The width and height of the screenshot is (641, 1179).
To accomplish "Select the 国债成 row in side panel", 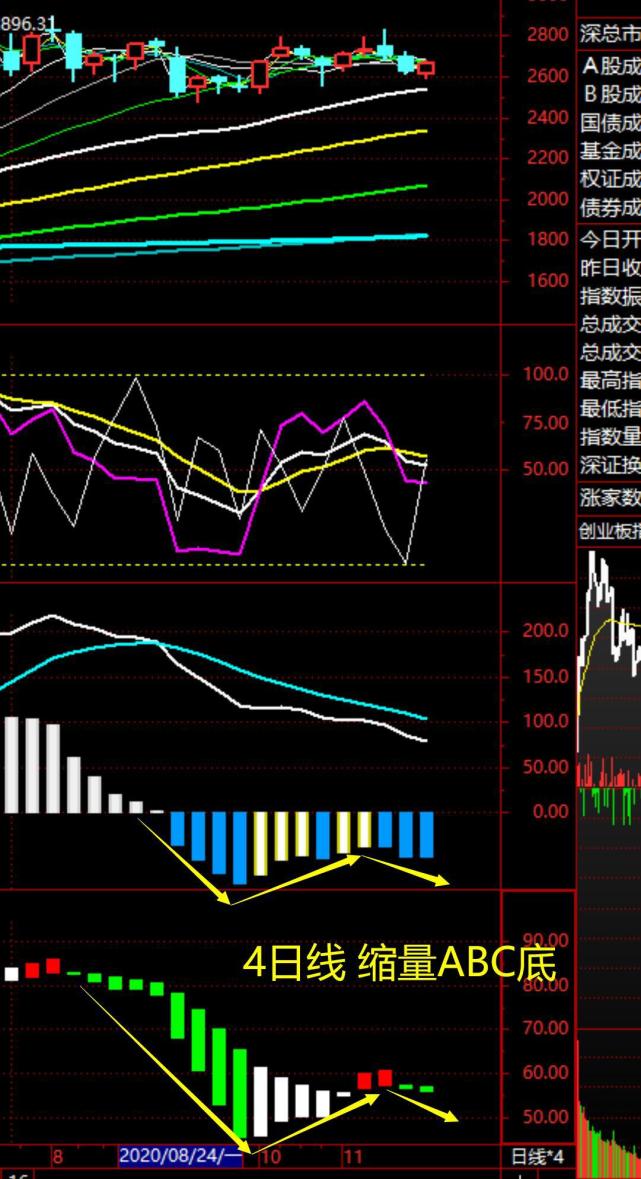I will pyautogui.click(x=609, y=123).
